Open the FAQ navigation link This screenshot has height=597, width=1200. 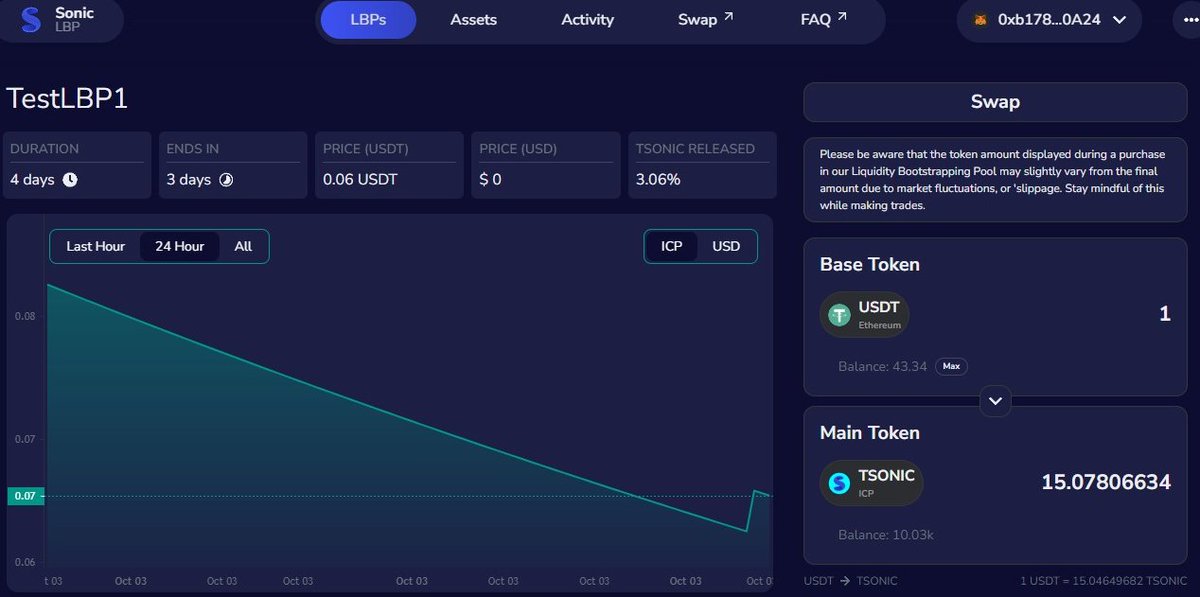point(824,19)
